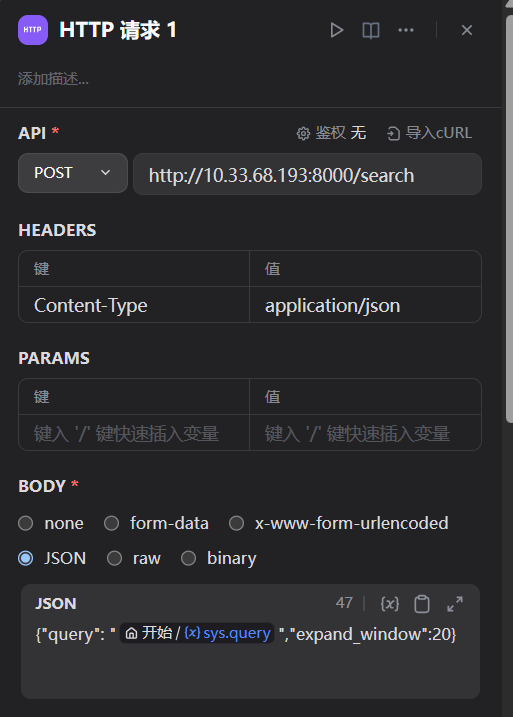Select form-data body type

click(x=156, y=523)
